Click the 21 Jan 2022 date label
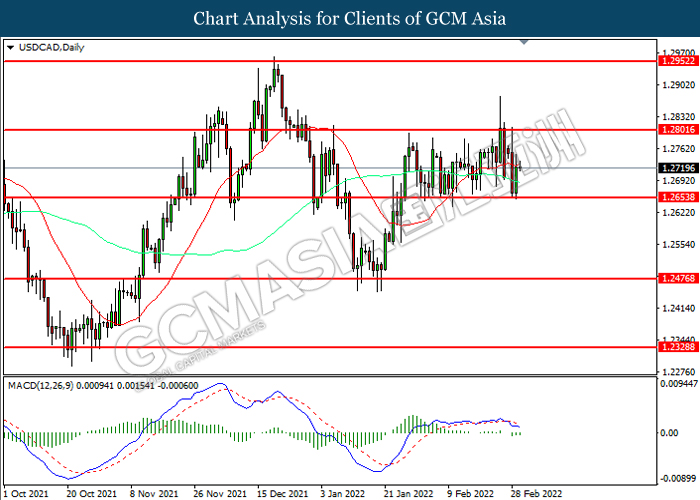This screenshot has width=700, height=500. coord(408,493)
